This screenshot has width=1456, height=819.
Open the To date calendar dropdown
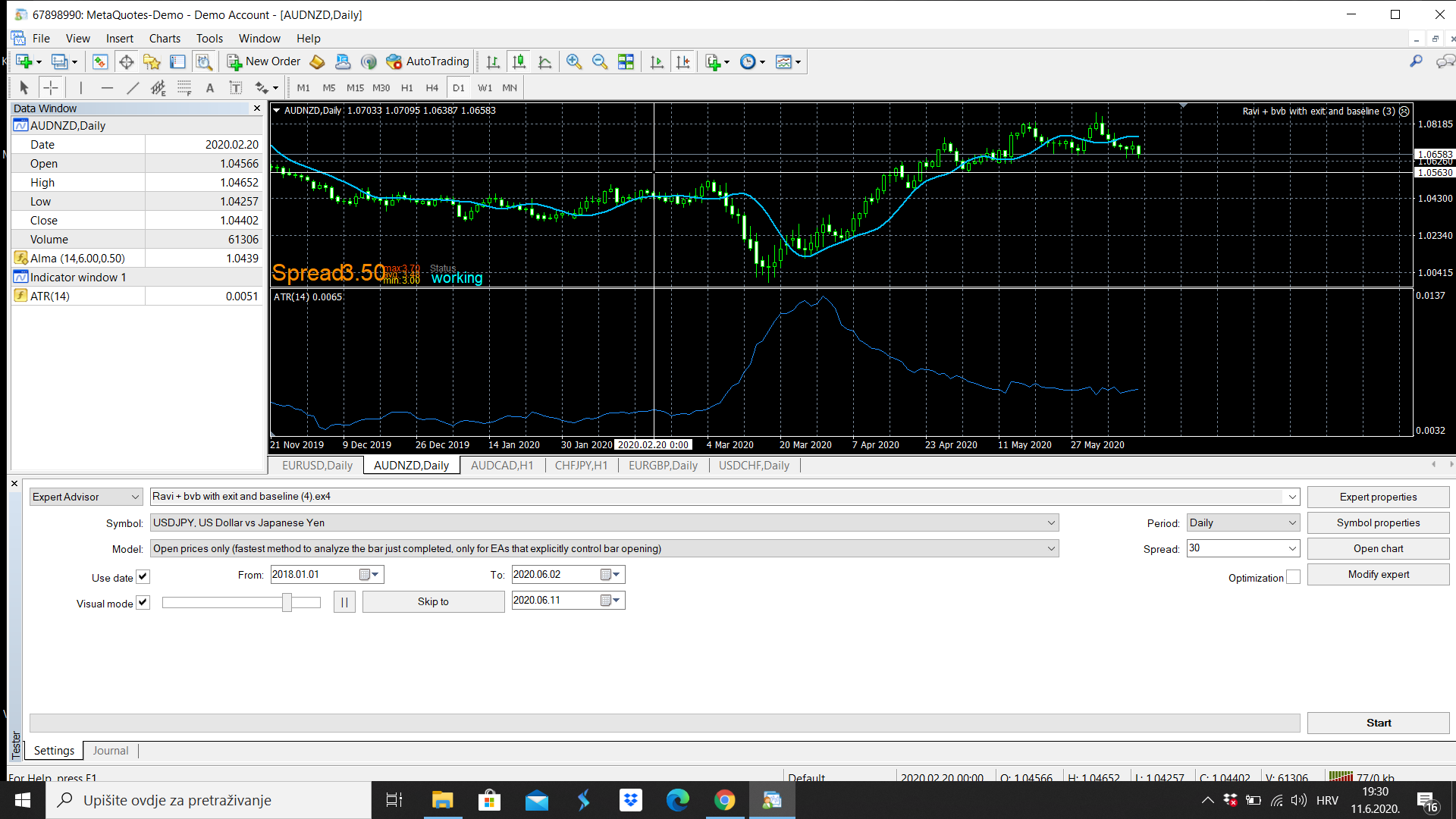(611, 574)
